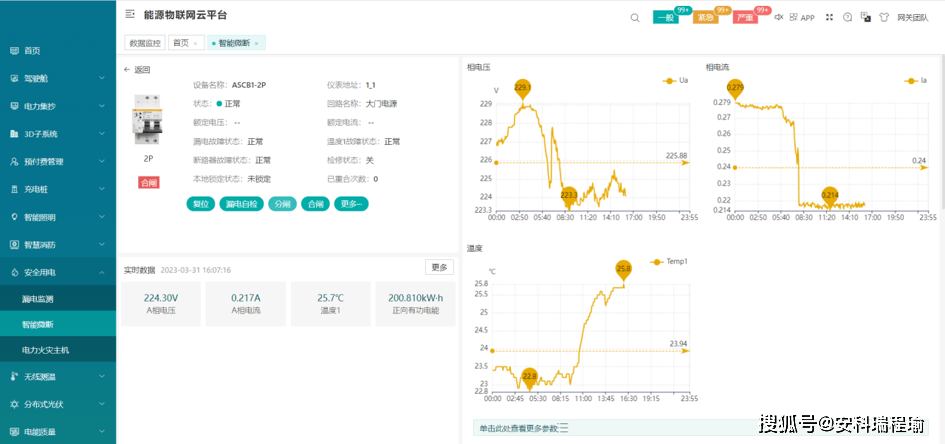The width and height of the screenshot is (945, 444).
Task: Click the 驾驶舱 sidebar icon
Action: 15,79
